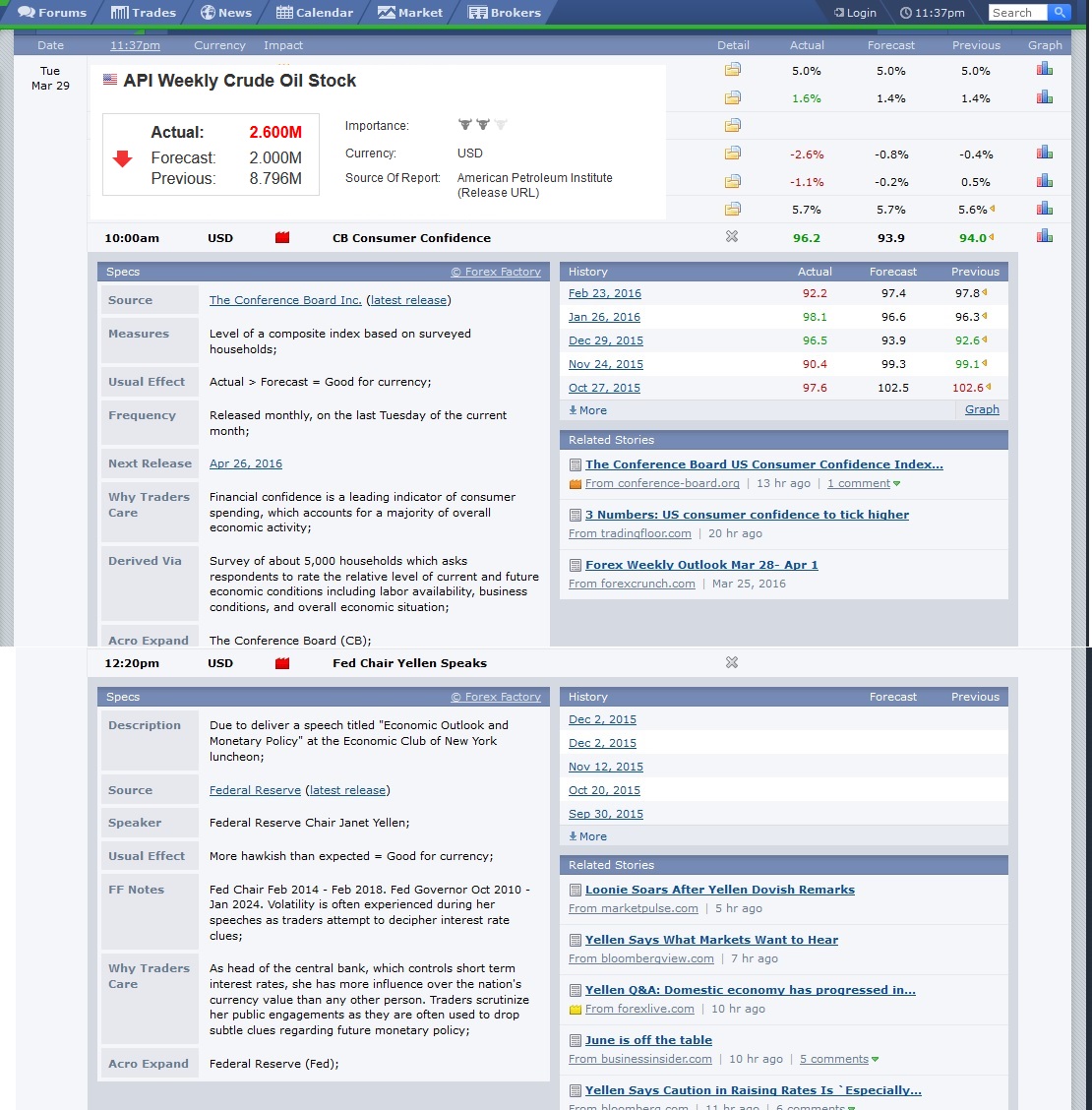
Task: Focus the Search input field
Action: (1017, 13)
